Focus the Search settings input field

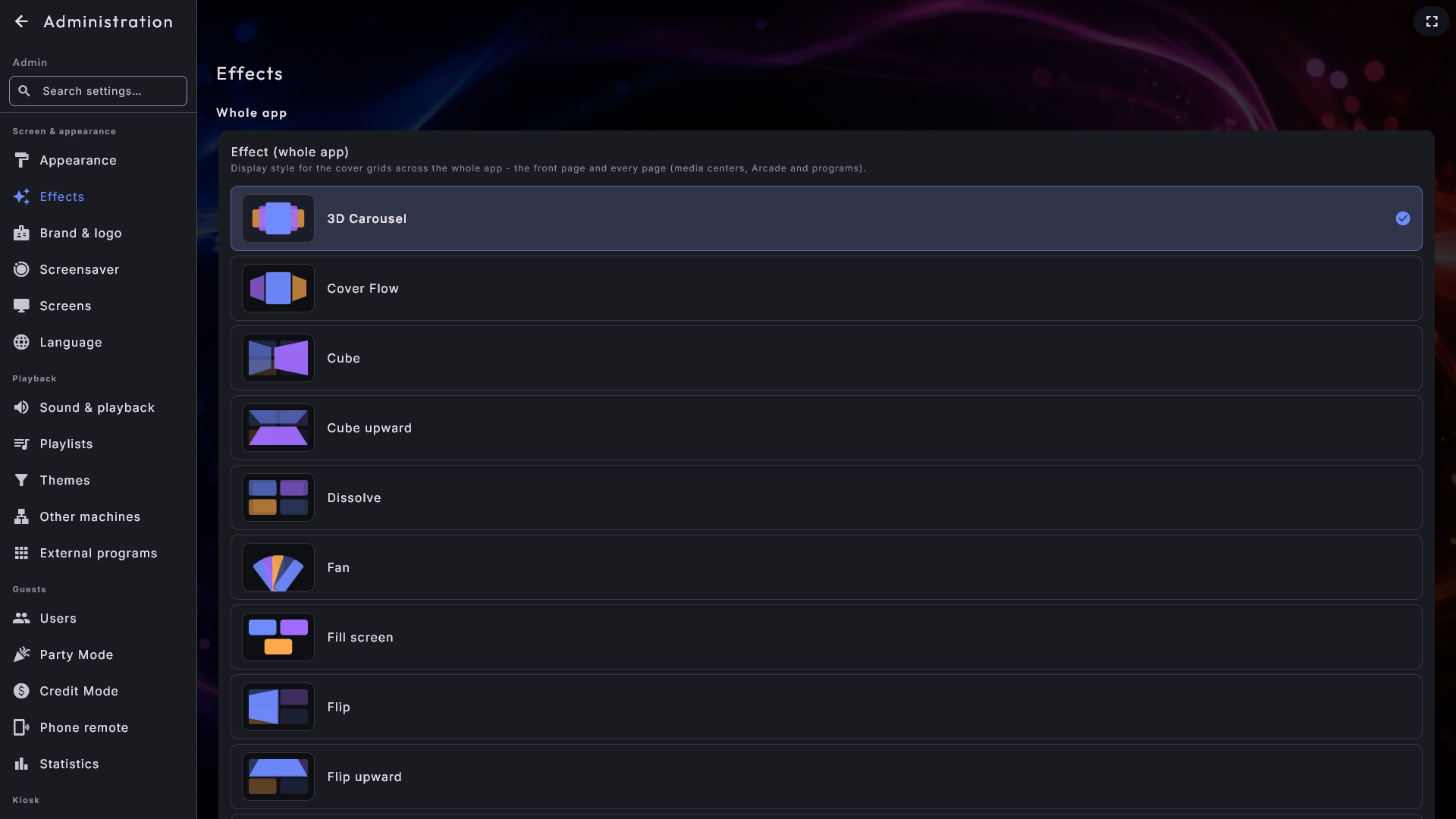click(x=98, y=91)
